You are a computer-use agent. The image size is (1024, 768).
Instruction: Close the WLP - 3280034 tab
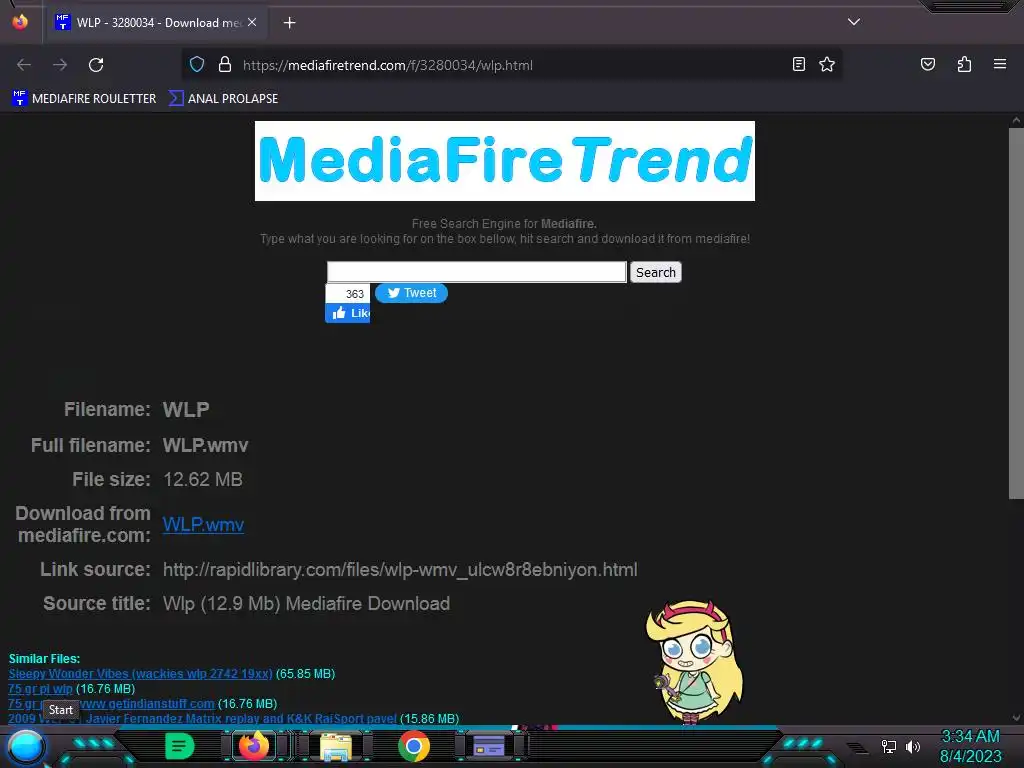coord(252,22)
